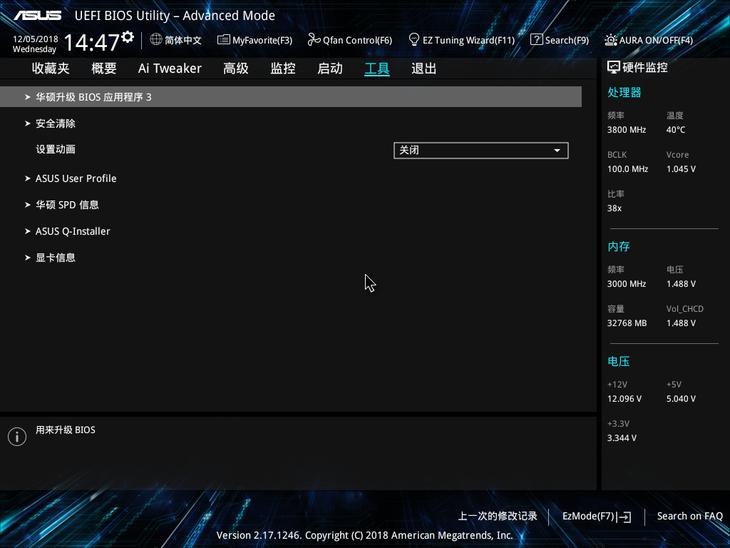
Task: Click the ASUS logo
Action: point(38,16)
